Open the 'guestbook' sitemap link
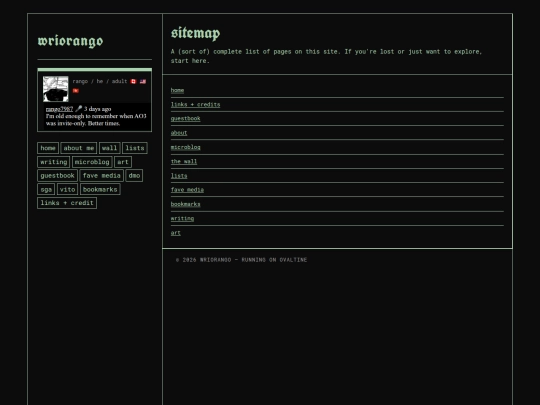The image size is (540, 405). (185, 118)
